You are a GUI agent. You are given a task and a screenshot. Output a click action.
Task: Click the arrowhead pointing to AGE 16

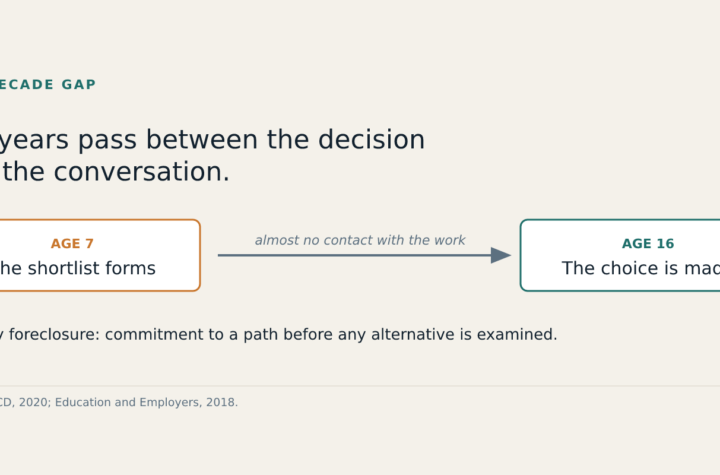(501, 255)
